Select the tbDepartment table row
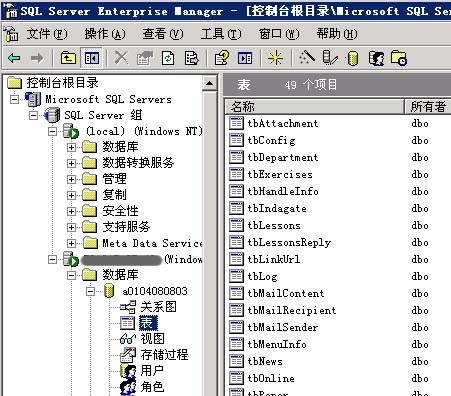The image size is (451, 396). tap(283, 157)
